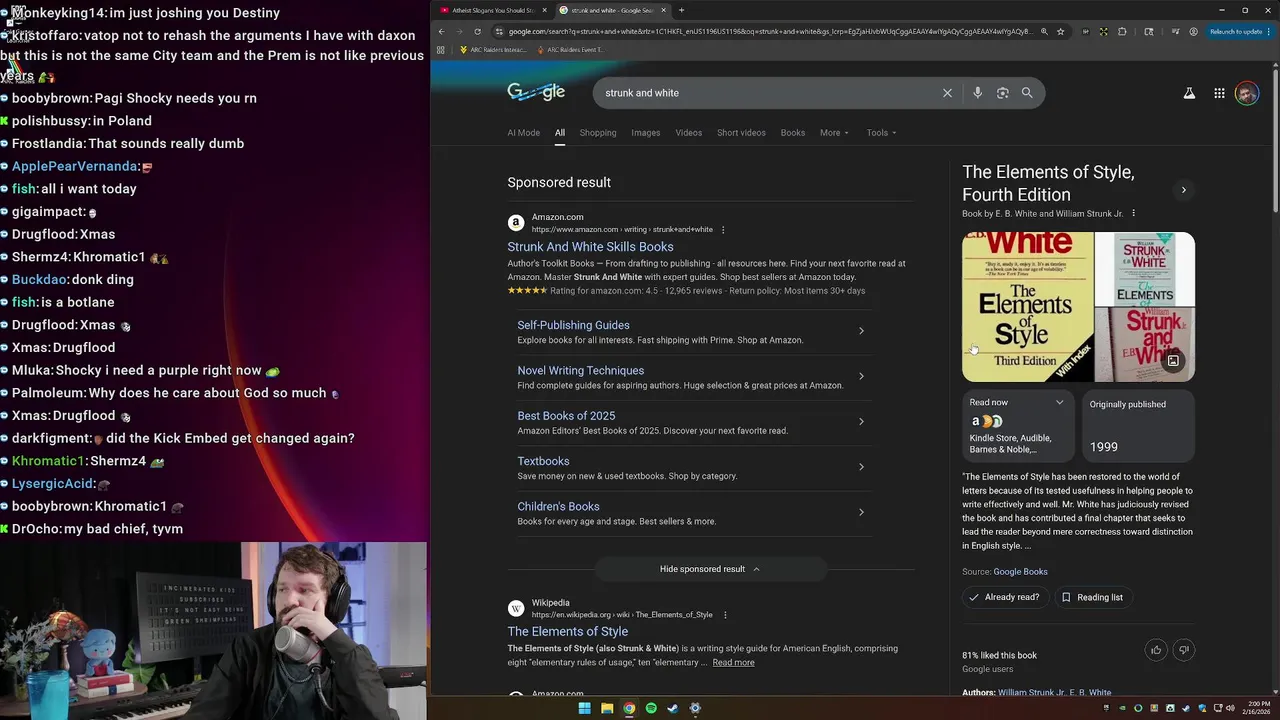Open the Tools dropdown
1280x720 pixels.
pos(881,132)
